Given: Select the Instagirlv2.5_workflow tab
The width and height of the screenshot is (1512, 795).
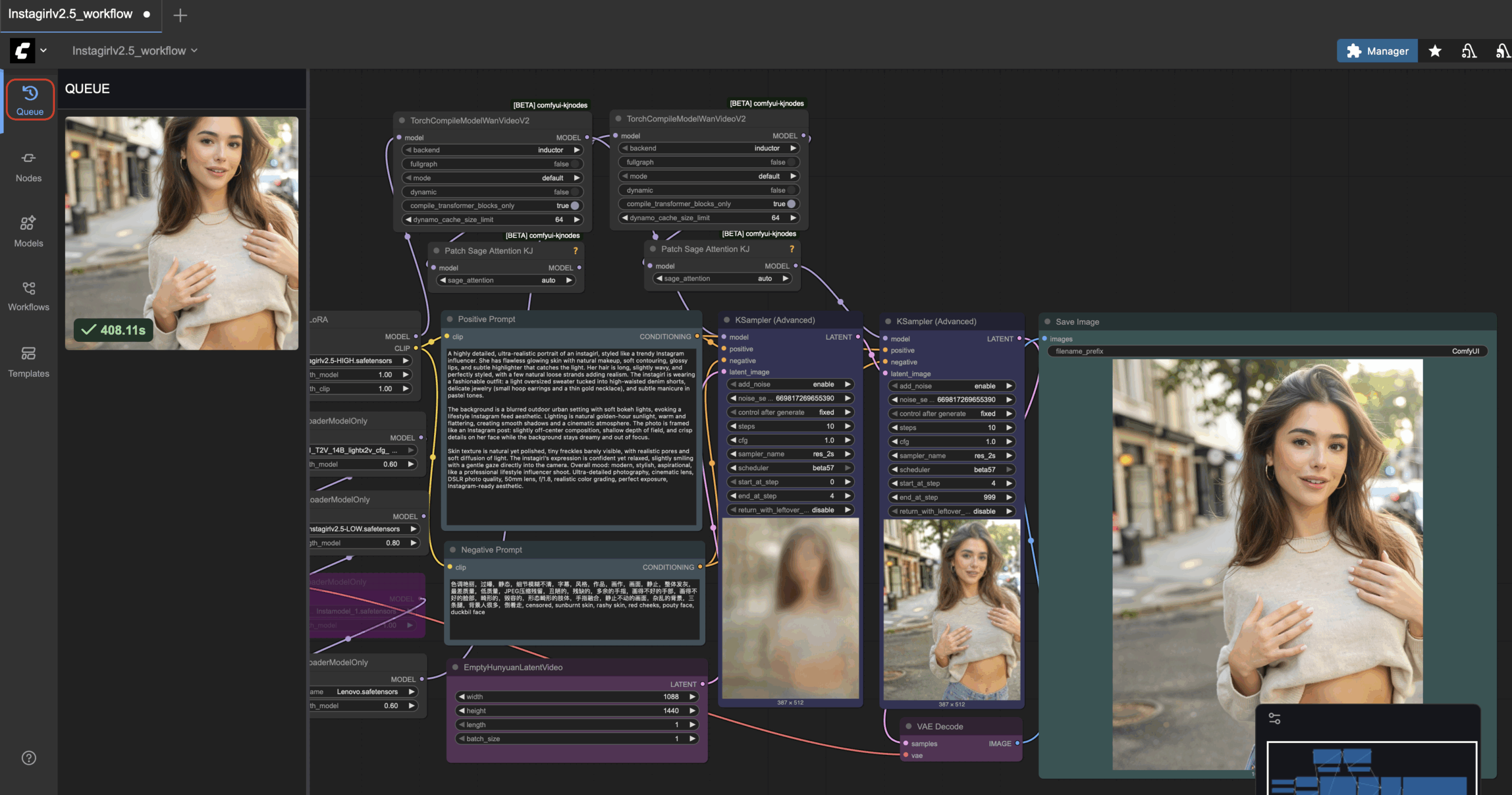Looking at the screenshot, I should 71,14.
